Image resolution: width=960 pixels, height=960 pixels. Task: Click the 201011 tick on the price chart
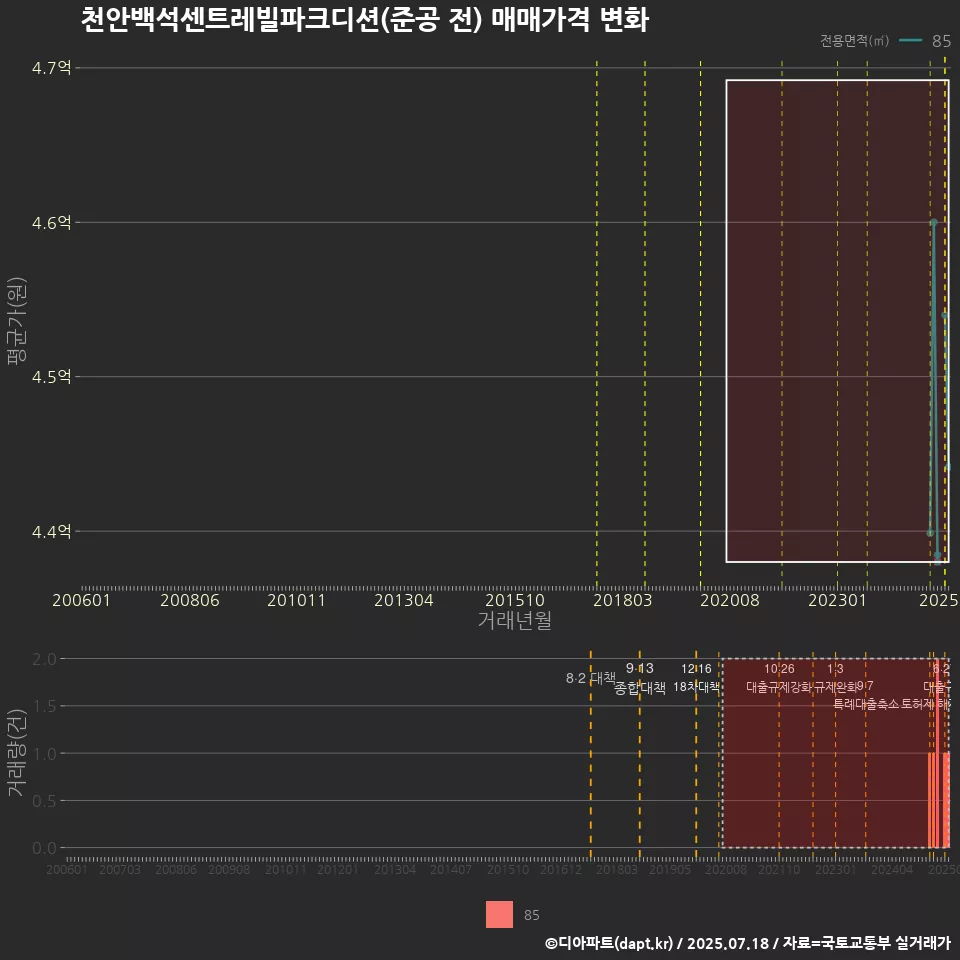[x=296, y=600]
